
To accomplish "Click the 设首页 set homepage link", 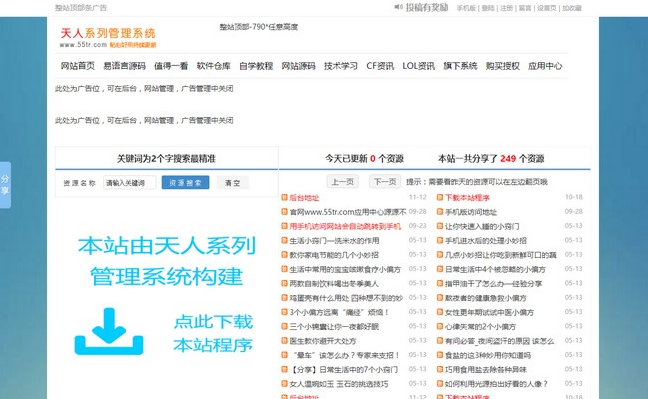I will (547, 8).
